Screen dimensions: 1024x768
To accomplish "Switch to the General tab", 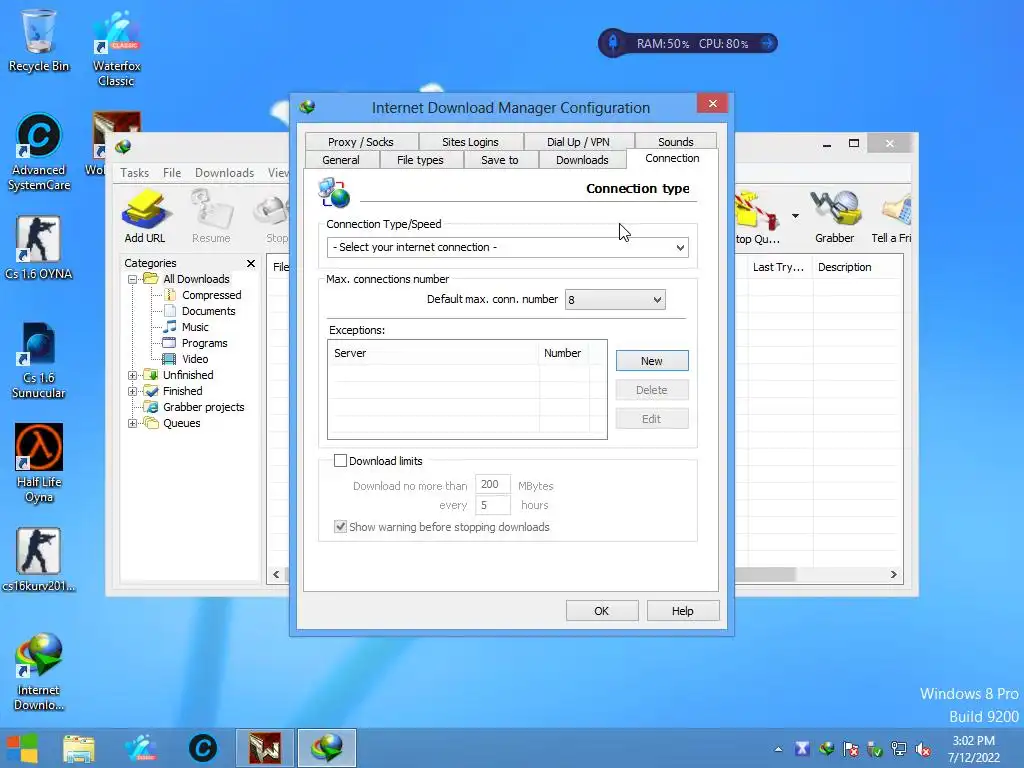I will pyautogui.click(x=341, y=160).
